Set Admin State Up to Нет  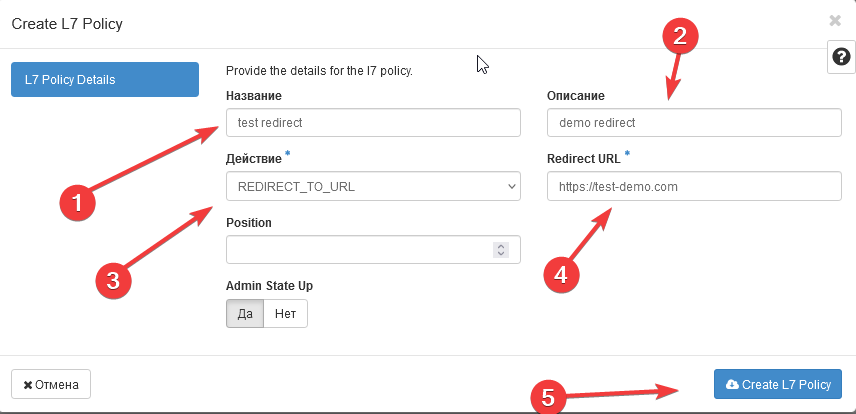[x=285, y=314]
